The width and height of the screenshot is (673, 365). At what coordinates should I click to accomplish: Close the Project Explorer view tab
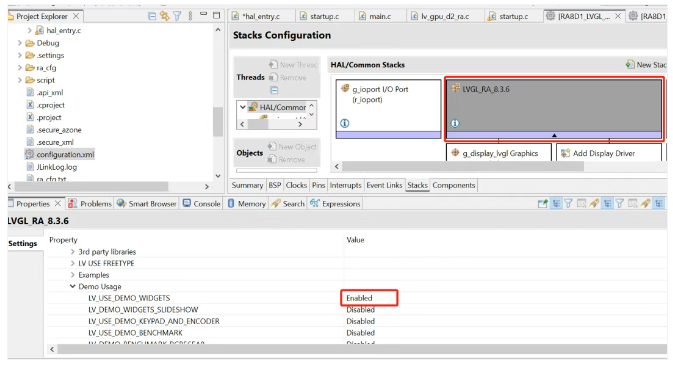pyautogui.click(x=76, y=16)
